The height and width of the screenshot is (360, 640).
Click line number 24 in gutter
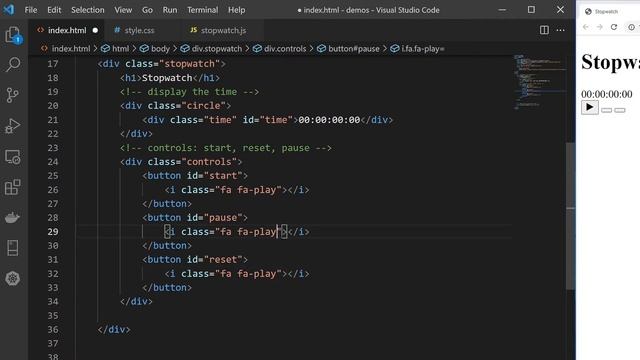pyautogui.click(x=53, y=162)
